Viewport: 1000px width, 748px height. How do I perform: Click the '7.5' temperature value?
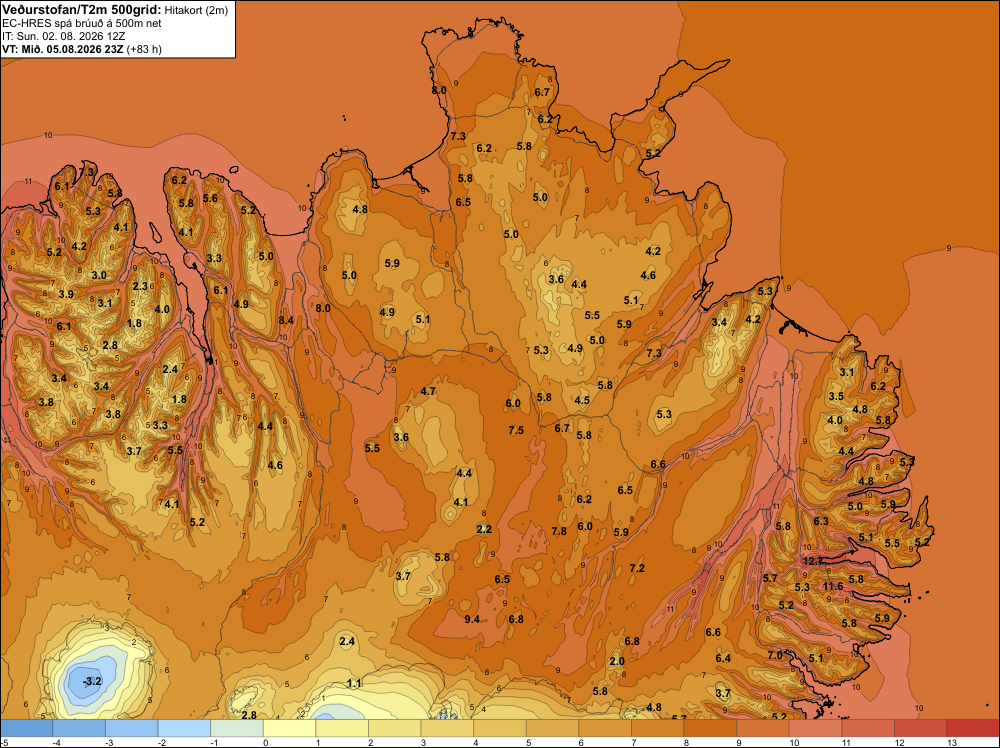point(516,430)
